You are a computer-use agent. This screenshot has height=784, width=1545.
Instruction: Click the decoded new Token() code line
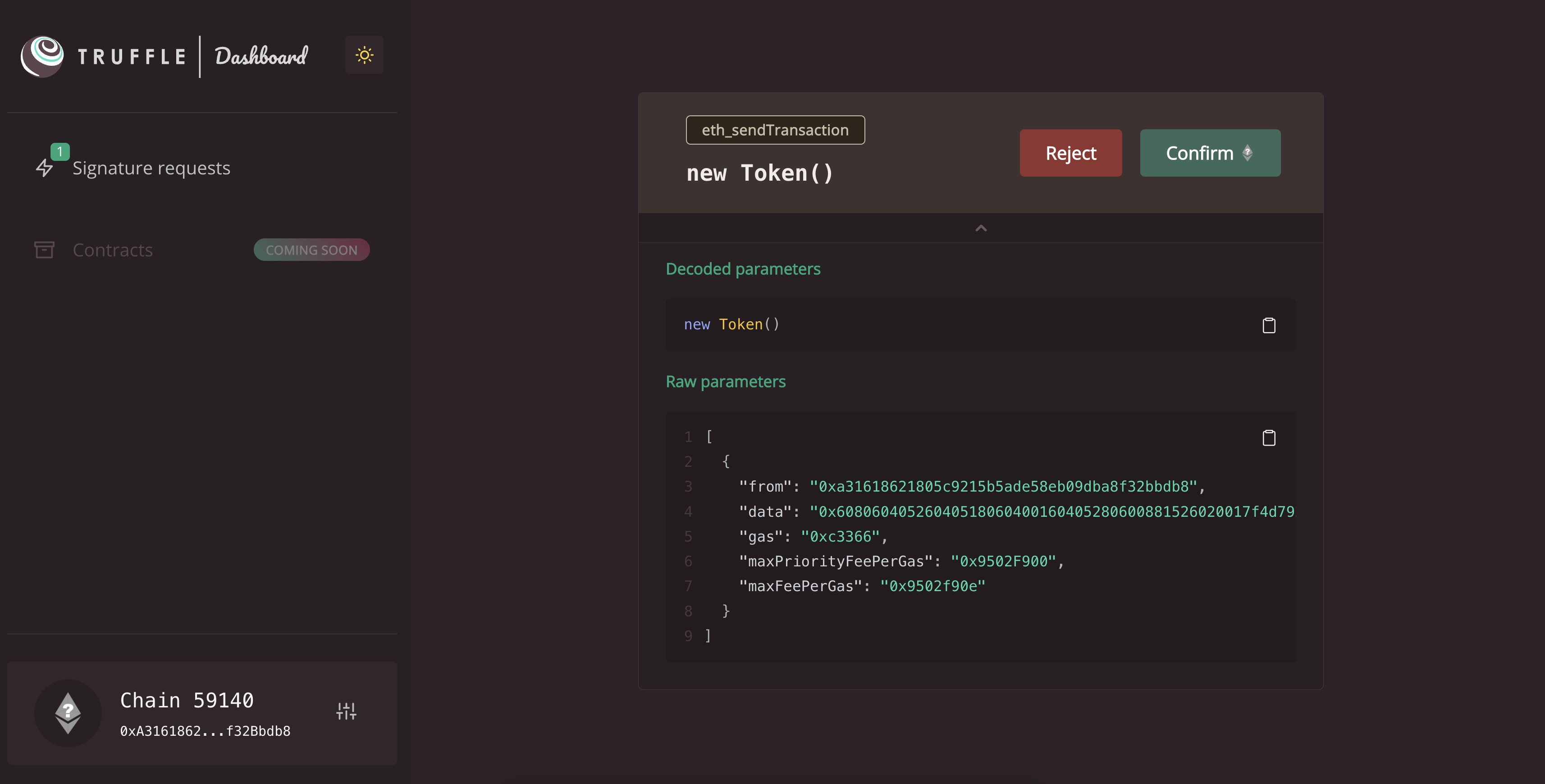[732, 324]
